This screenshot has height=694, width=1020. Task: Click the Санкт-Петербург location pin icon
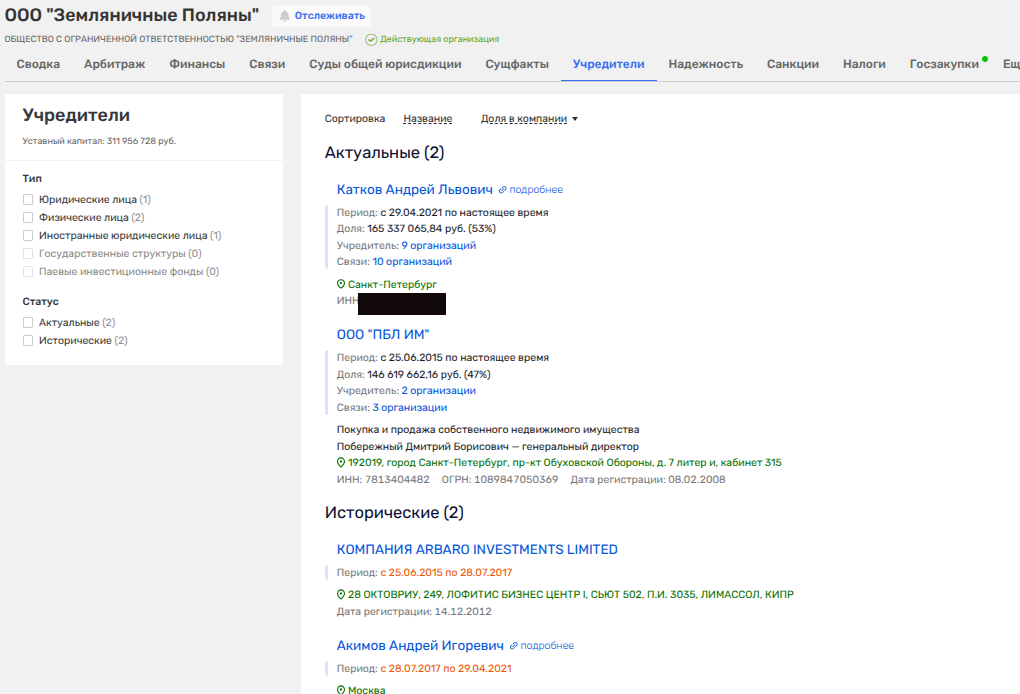(341, 285)
